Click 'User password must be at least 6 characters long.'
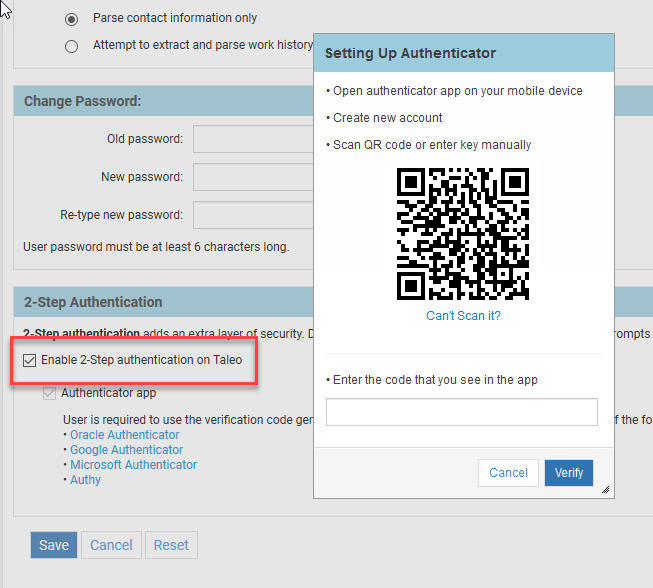This screenshot has height=588, width=653. coord(156,247)
